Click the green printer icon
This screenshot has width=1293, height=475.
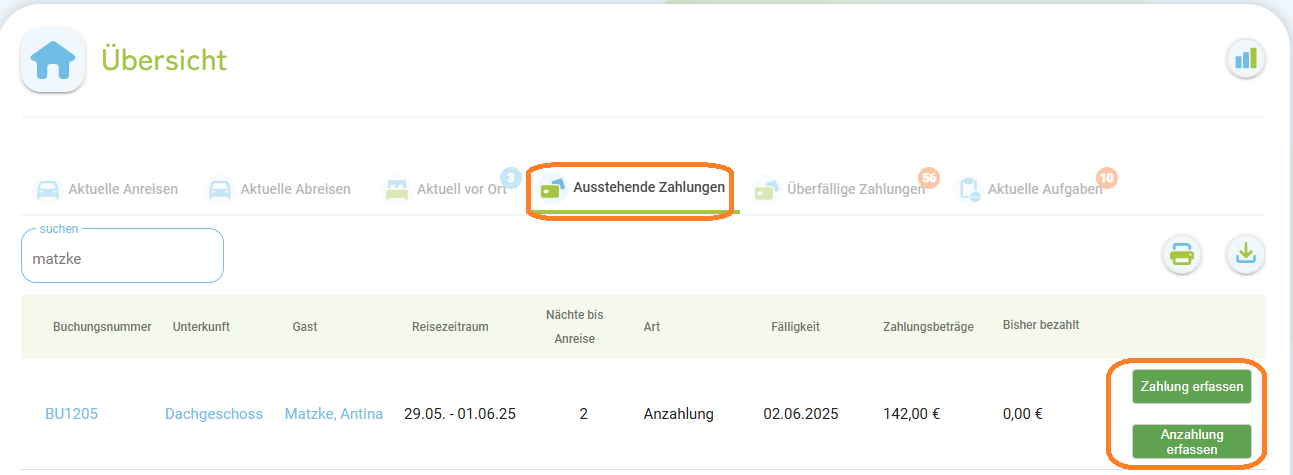coord(1181,254)
